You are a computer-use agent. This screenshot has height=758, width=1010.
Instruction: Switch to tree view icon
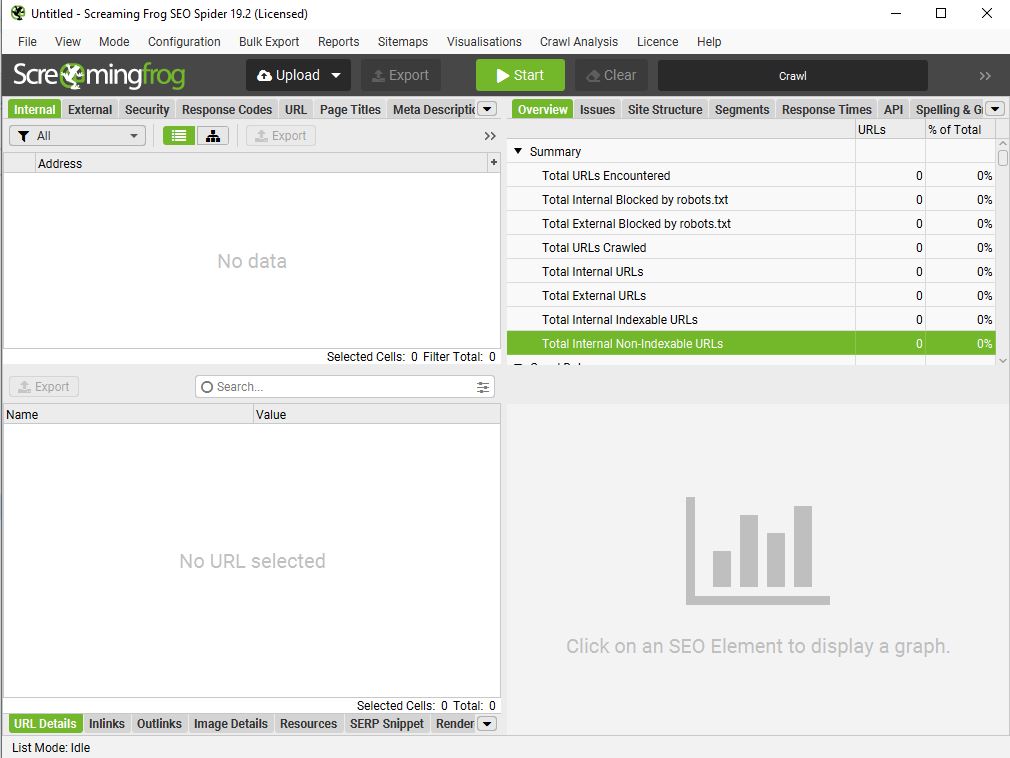coord(213,136)
